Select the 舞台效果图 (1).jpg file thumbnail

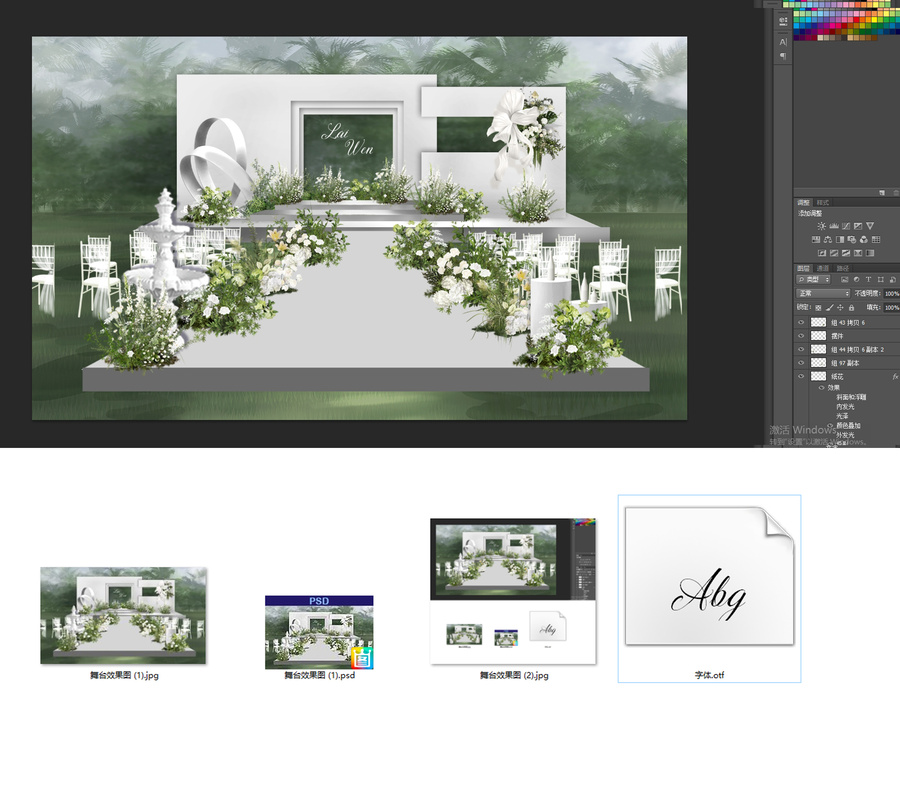123,615
